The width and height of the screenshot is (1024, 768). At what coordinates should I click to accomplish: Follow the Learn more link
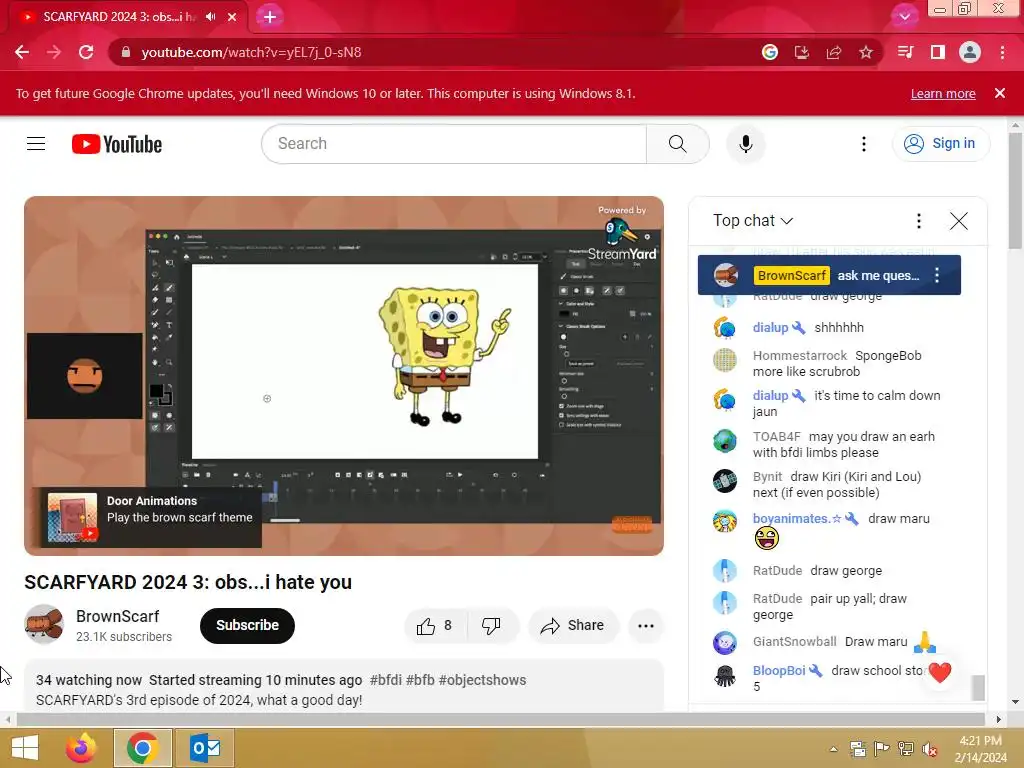click(943, 93)
